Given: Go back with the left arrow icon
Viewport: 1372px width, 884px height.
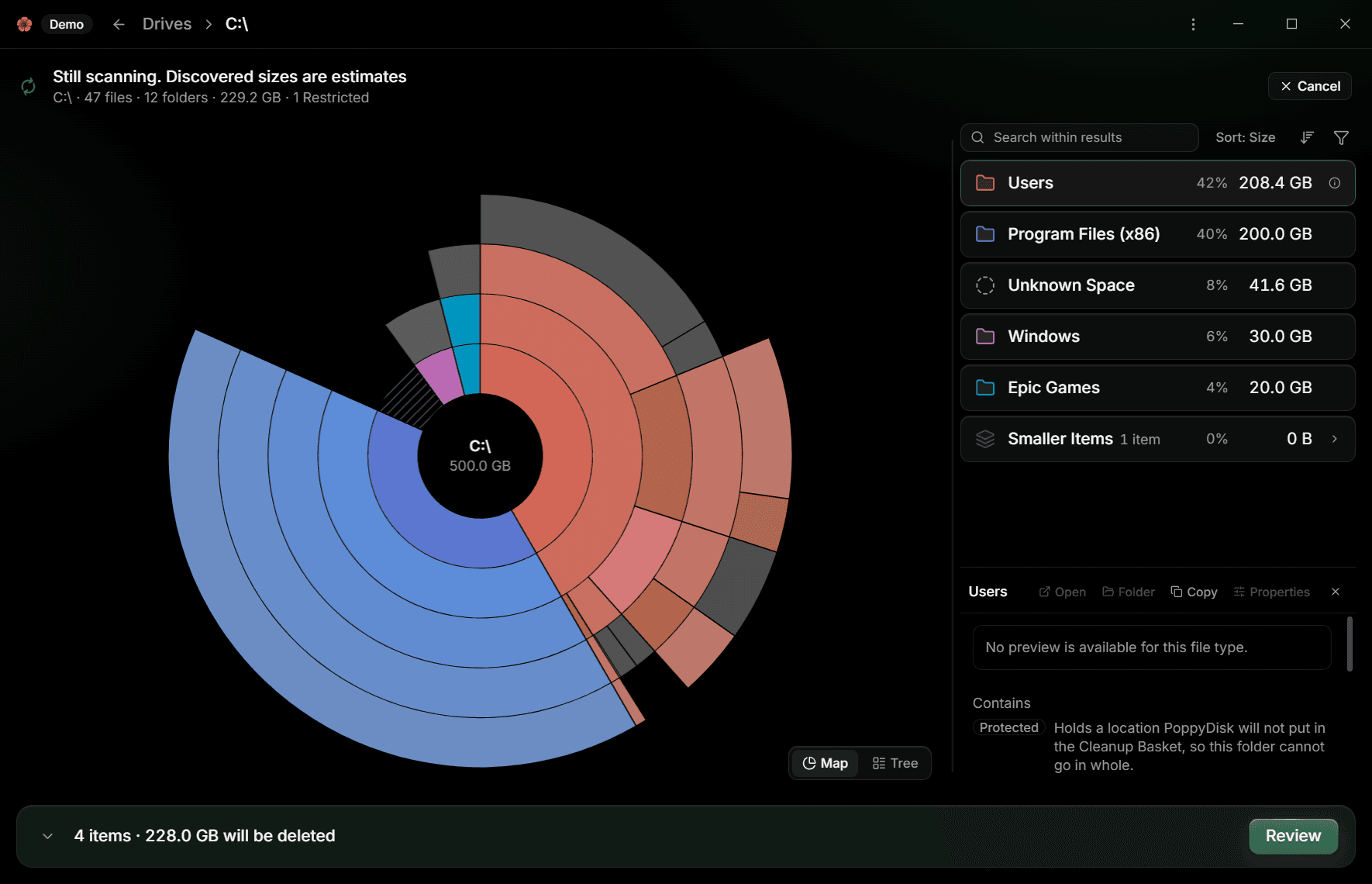Looking at the screenshot, I should click(x=119, y=24).
